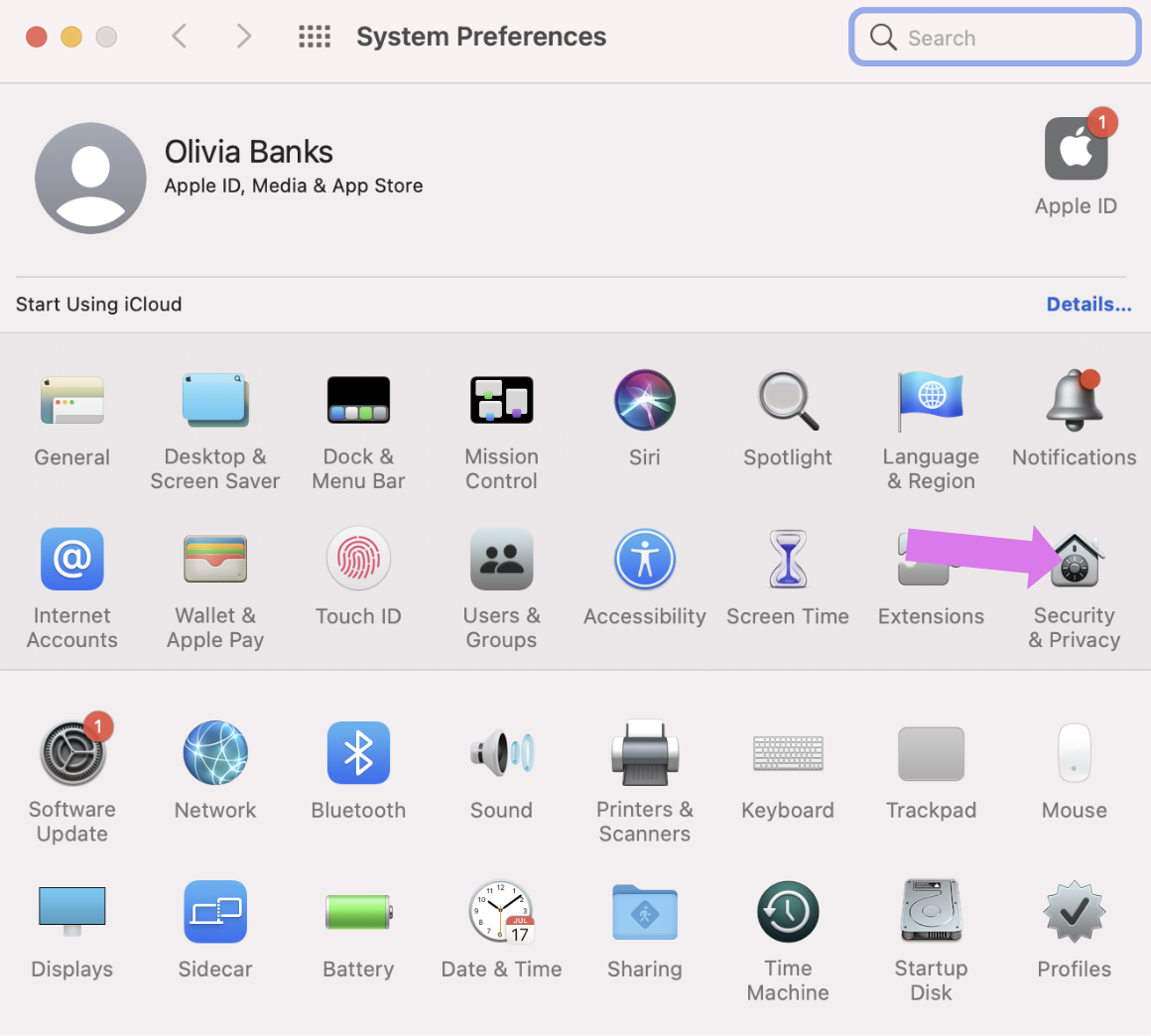Click the iCloud Details... link
The width and height of the screenshot is (1151, 1036).
coord(1088,304)
